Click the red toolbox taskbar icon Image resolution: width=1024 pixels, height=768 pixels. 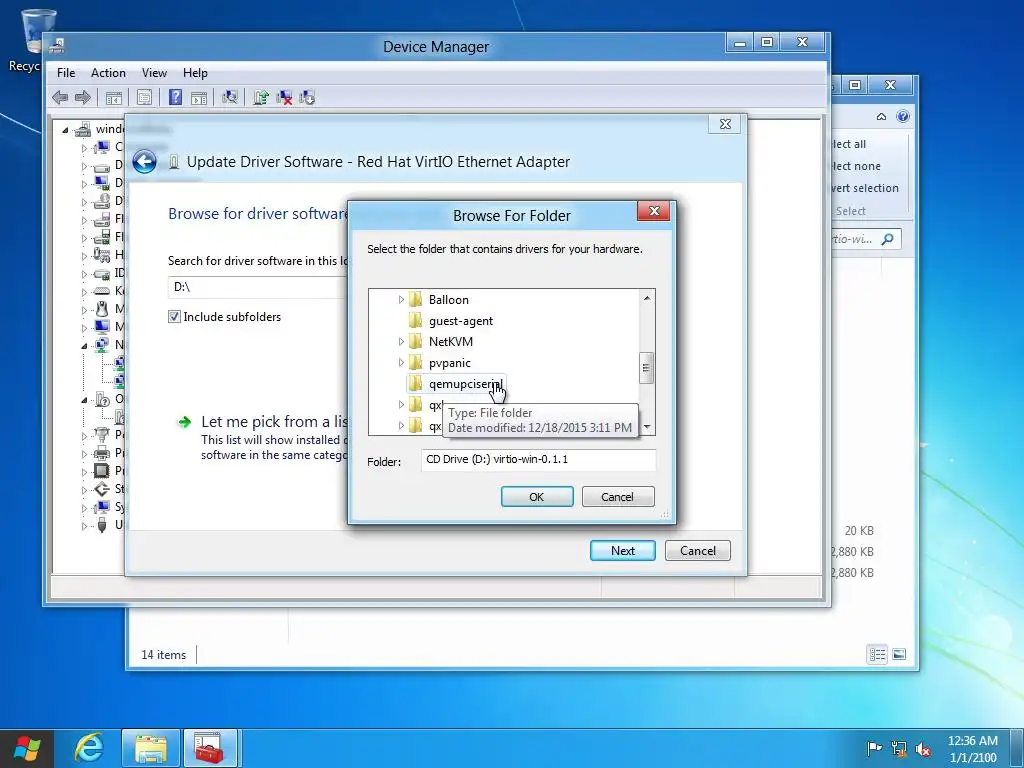(211, 748)
